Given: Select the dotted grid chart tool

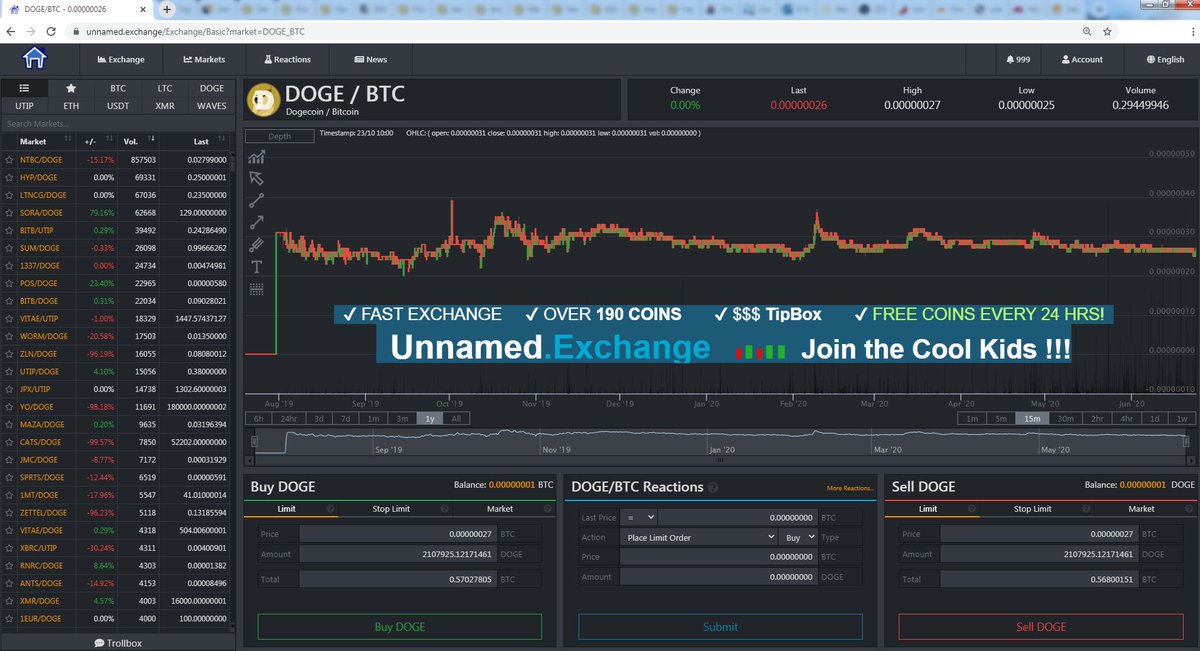Looking at the screenshot, I should tap(257, 288).
